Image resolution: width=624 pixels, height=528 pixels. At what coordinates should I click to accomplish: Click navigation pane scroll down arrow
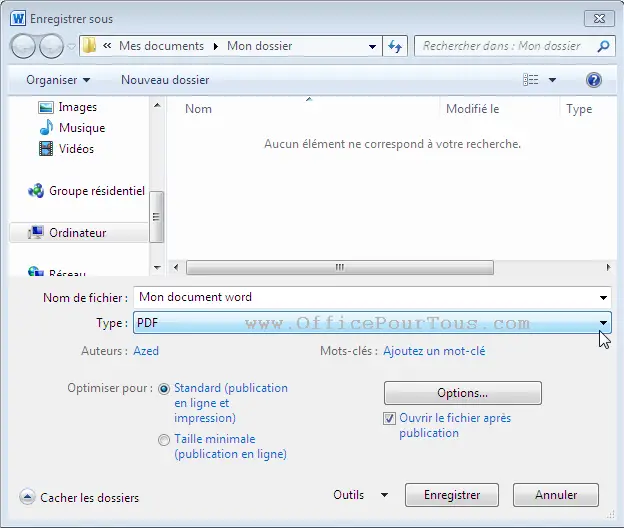(x=157, y=267)
